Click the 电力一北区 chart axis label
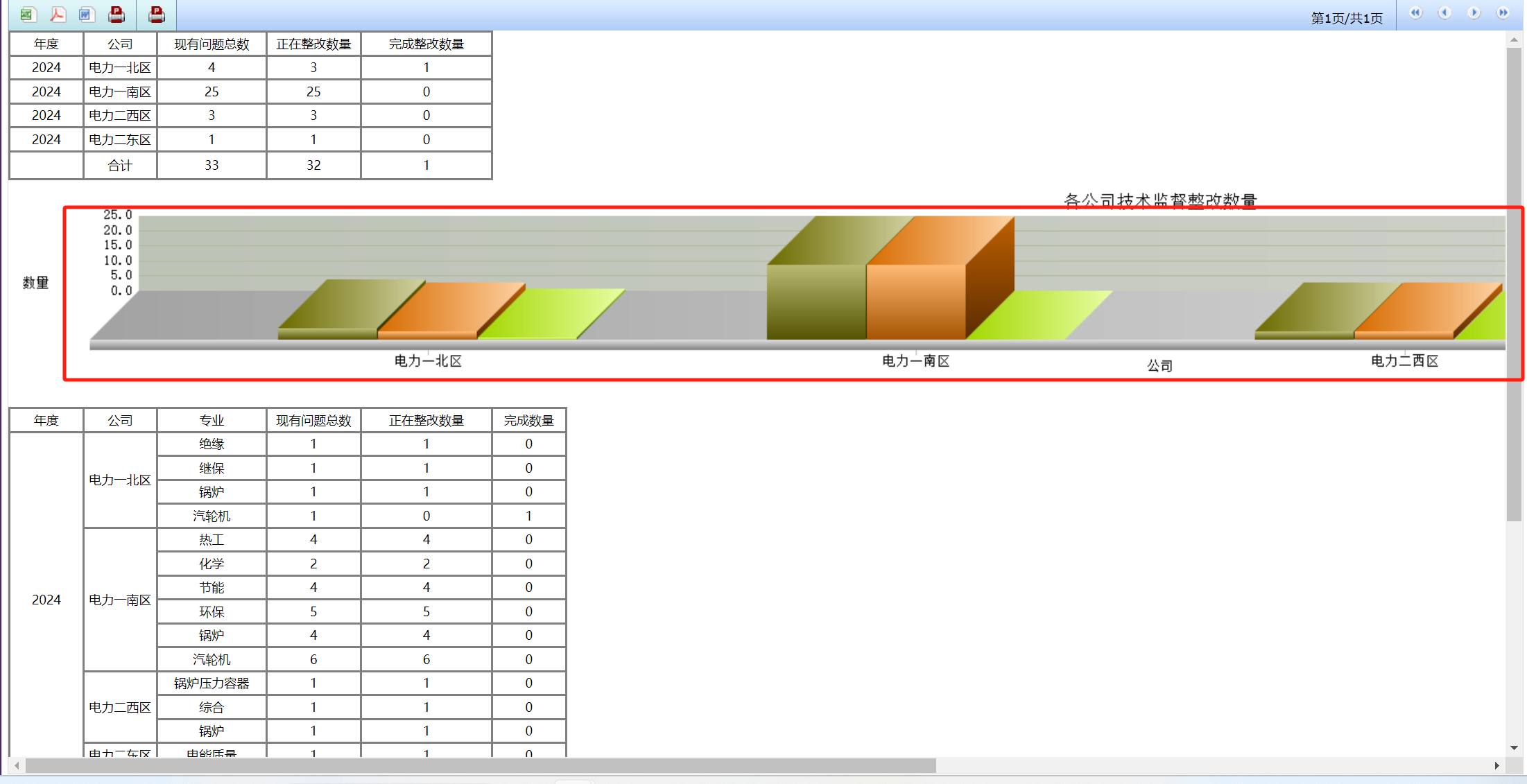 tap(428, 361)
